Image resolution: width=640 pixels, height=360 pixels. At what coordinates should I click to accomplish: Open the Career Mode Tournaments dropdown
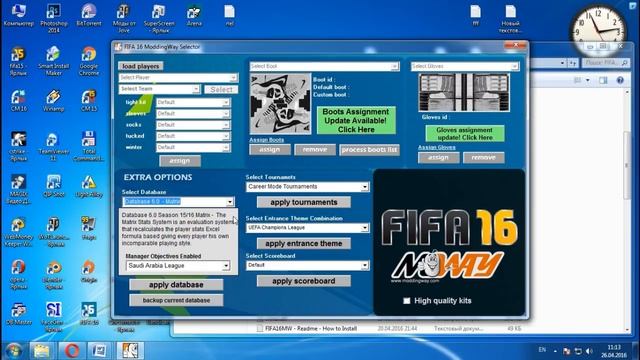[x=364, y=187]
